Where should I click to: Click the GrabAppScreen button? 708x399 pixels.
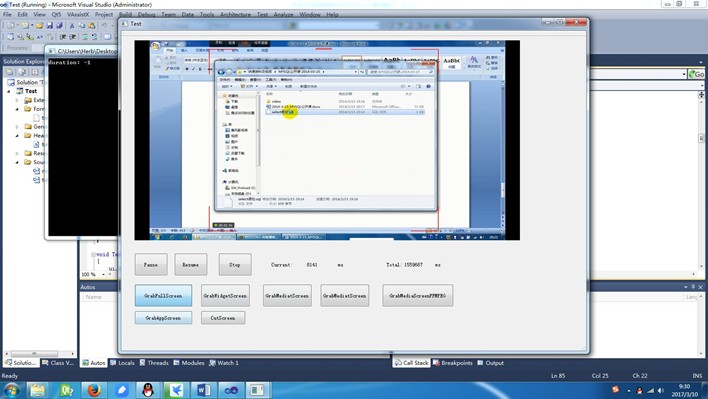click(163, 318)
